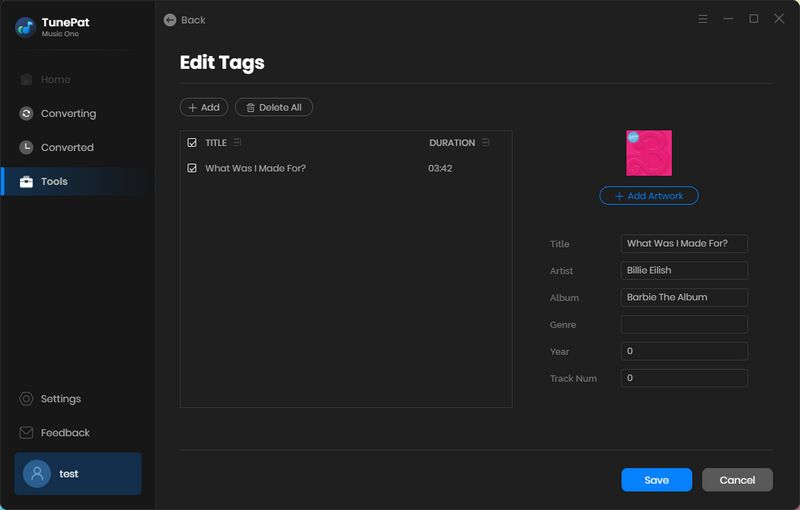
Task: Close the TunePat window
Action: [779, 19]
